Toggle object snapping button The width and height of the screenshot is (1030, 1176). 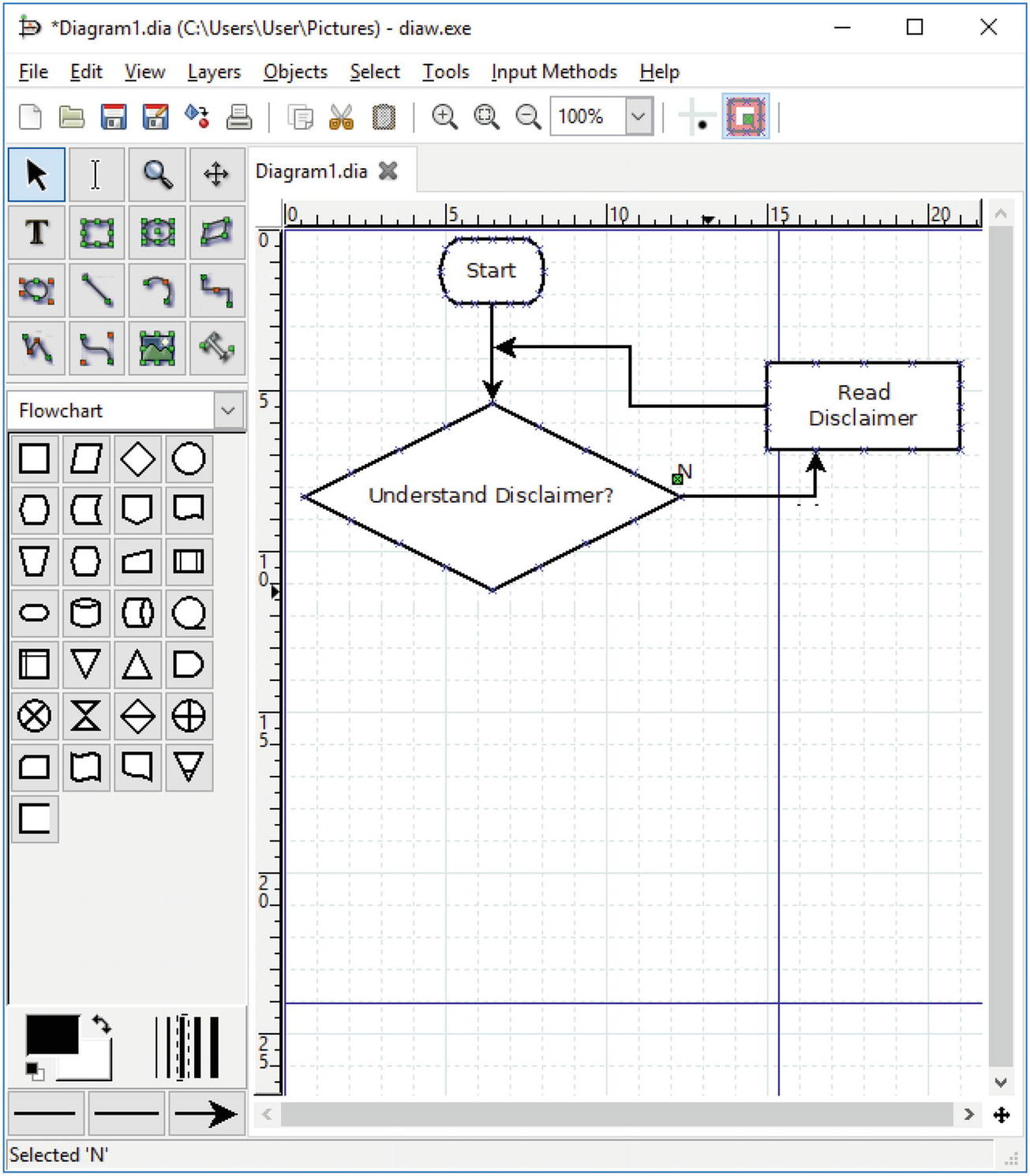coord(746,118)
